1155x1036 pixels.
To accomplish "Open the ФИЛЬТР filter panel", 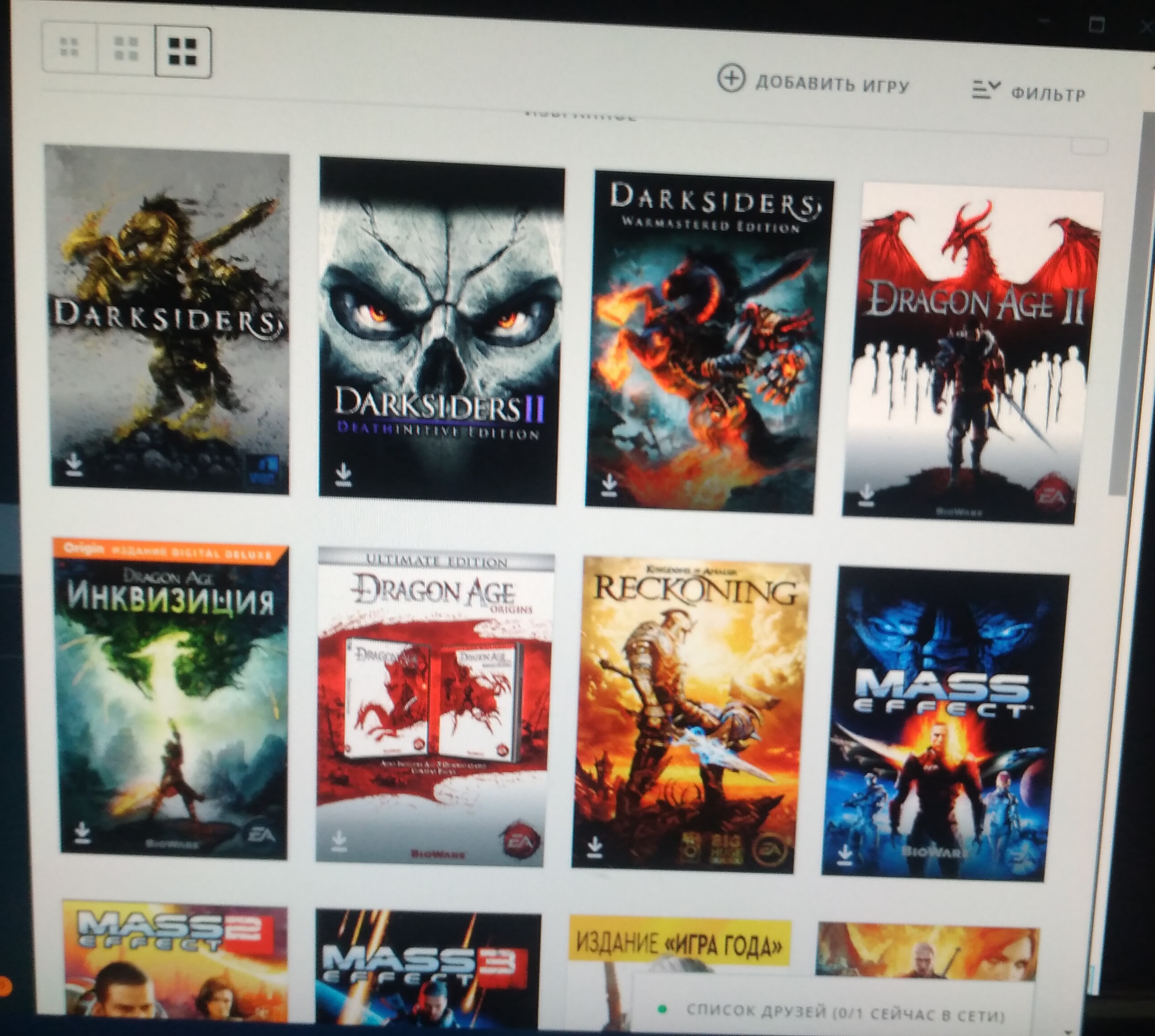I will (x=1029, y=92).
